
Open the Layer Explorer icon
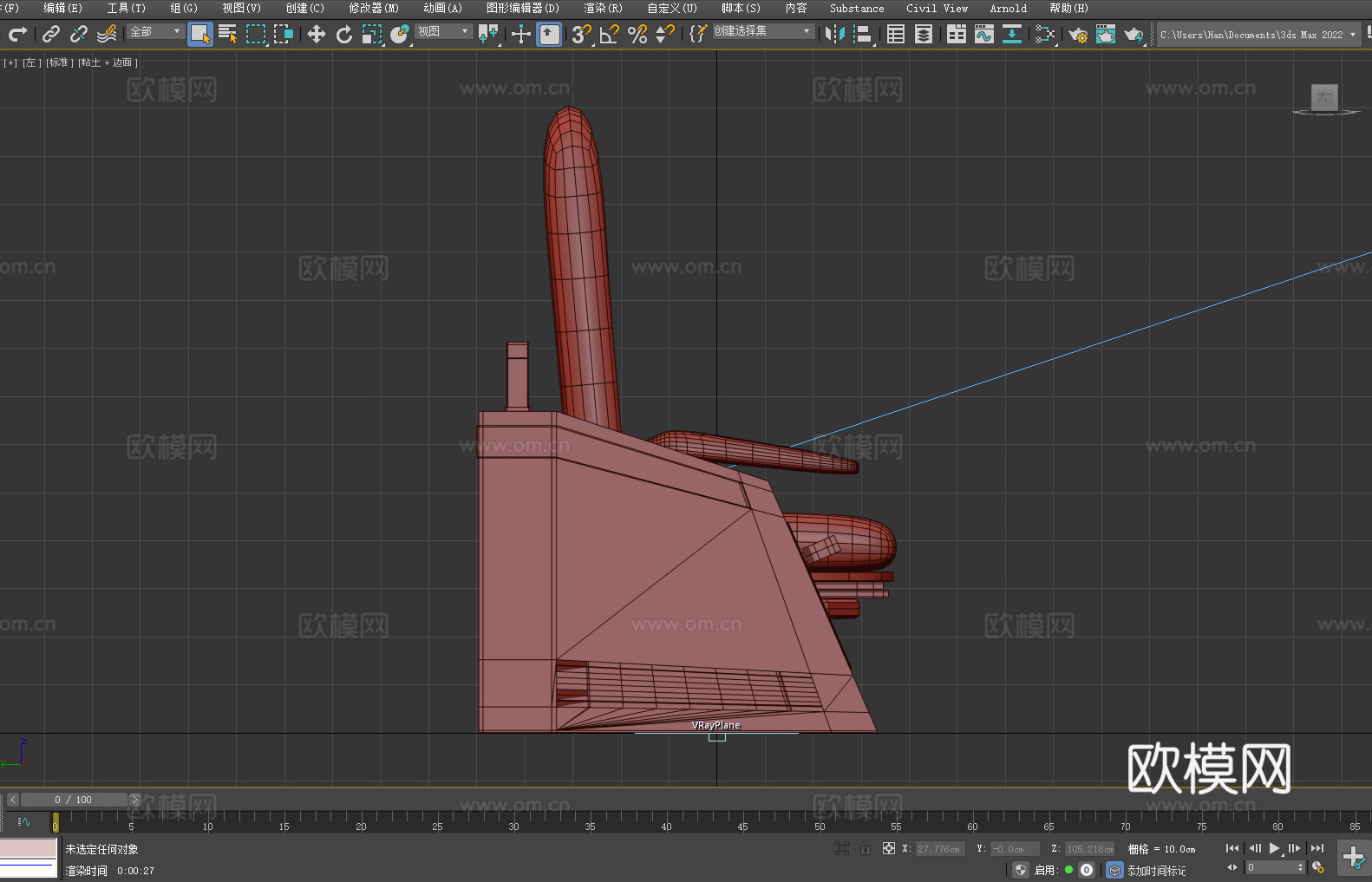click(924, 34)
